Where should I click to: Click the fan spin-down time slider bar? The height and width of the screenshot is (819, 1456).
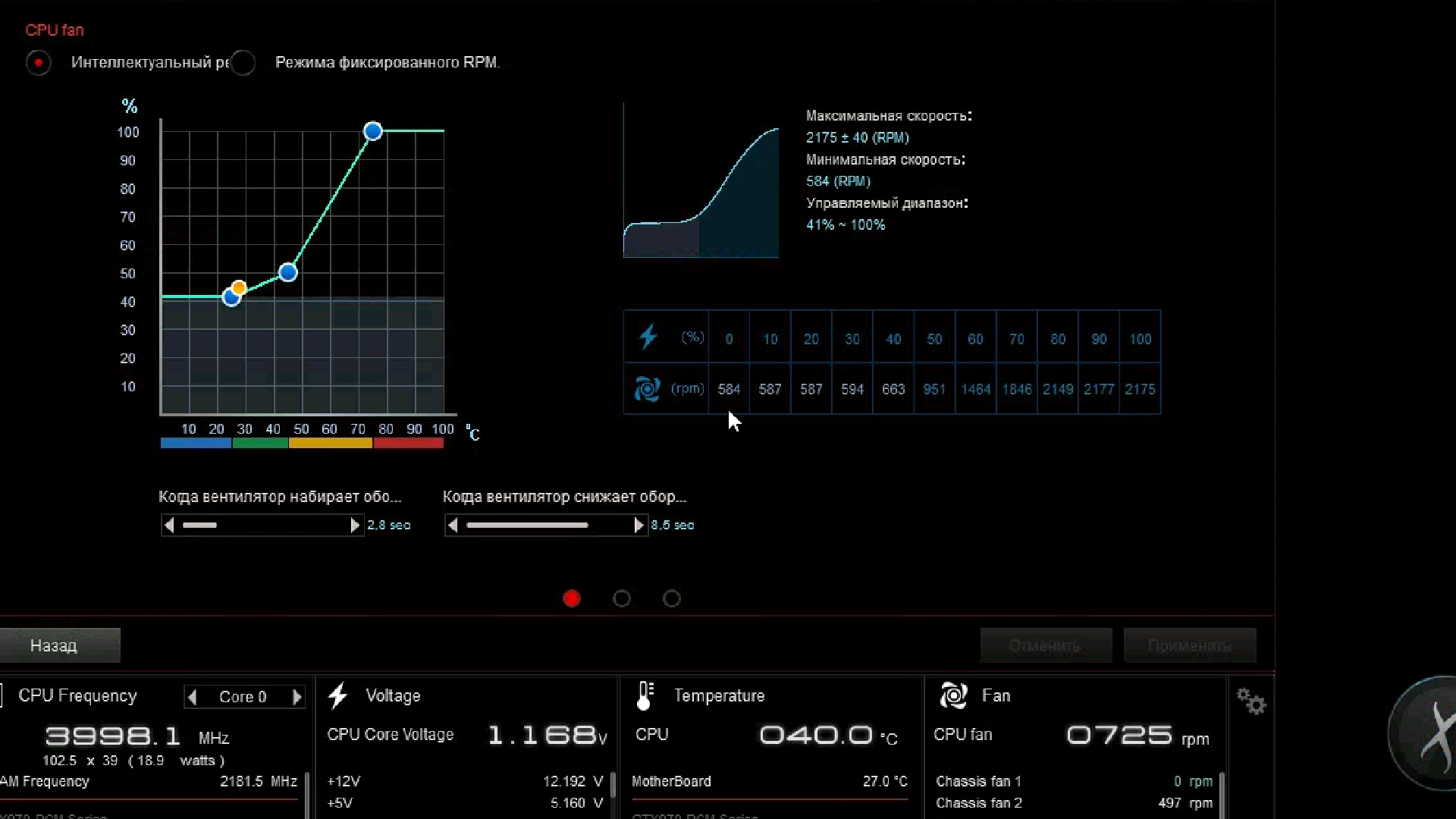click(x=527, y=525)
